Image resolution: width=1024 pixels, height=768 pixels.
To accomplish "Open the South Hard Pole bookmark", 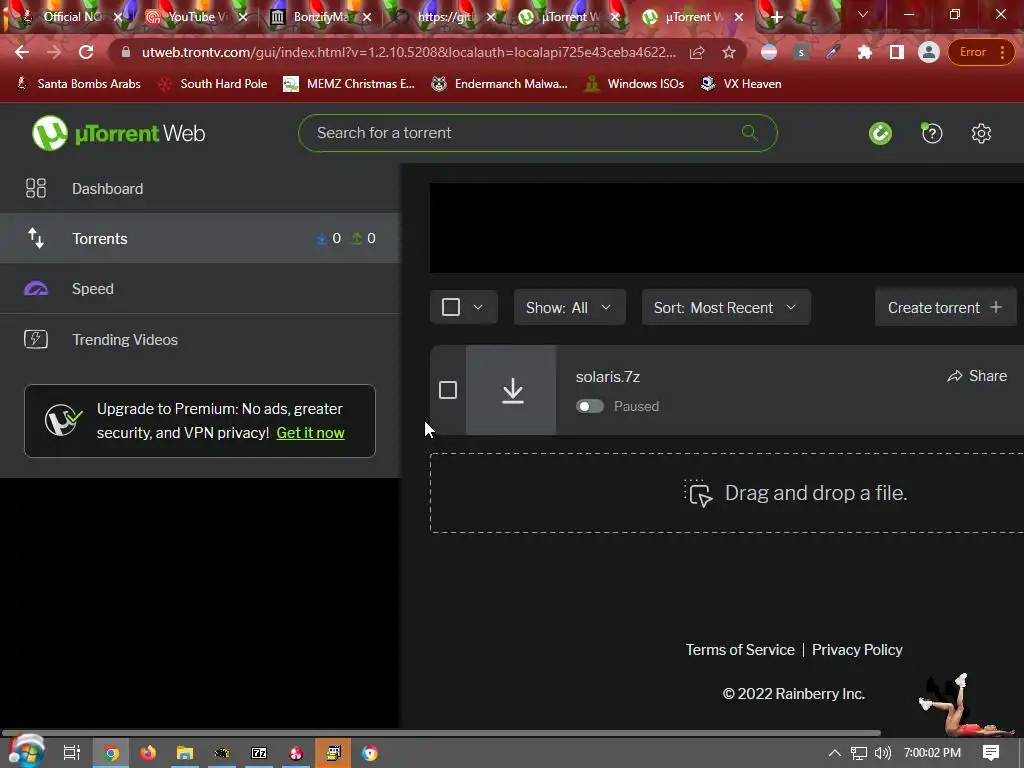I will click(214, 84).
